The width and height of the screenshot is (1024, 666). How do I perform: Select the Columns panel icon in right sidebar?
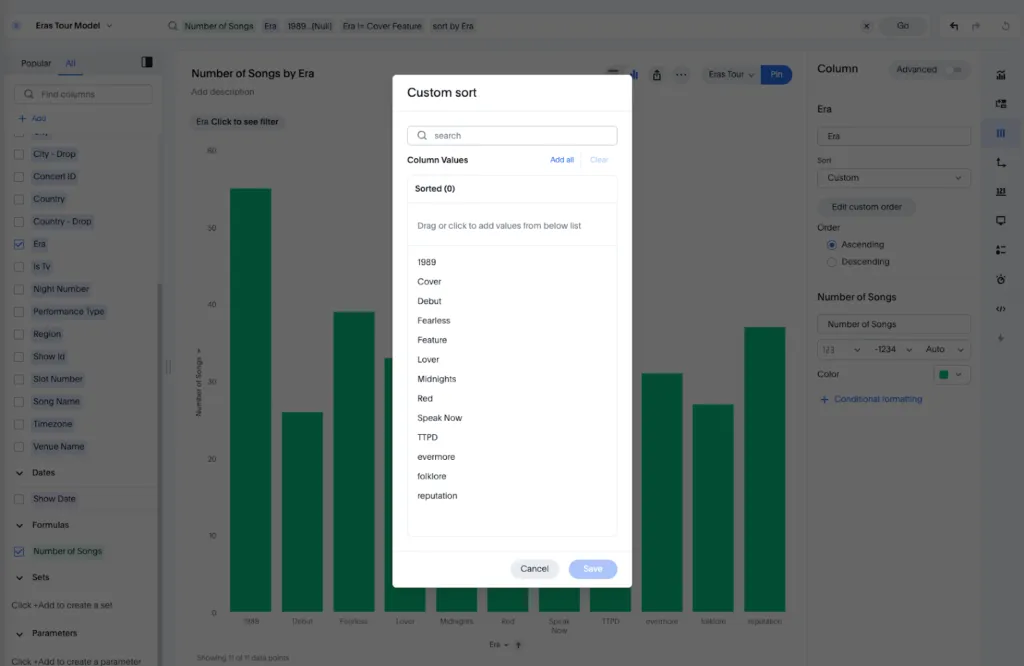pos(1001,131)
